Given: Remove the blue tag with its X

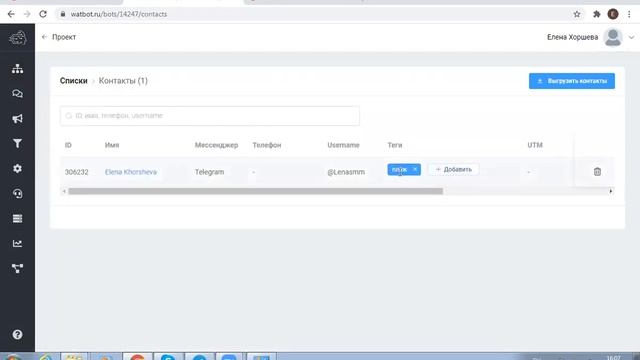Looking at the screenshot, I should (x=415, y=169).
